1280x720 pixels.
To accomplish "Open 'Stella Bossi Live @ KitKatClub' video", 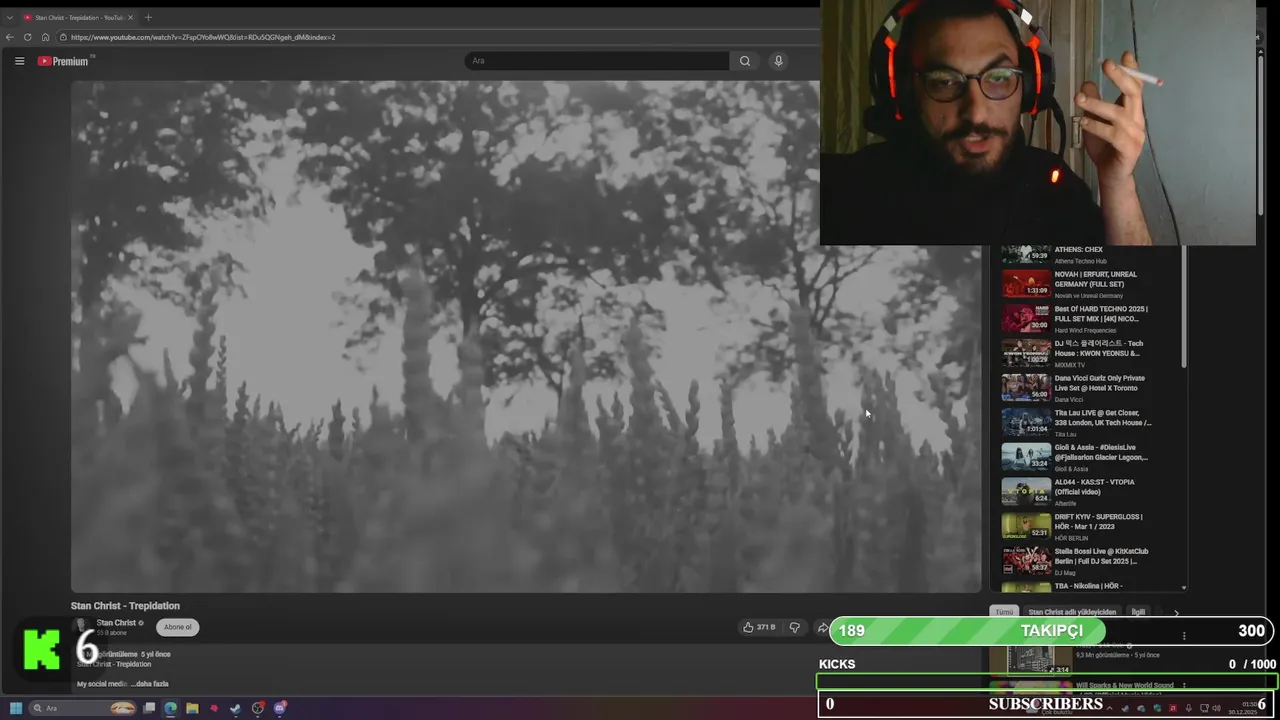I will tap(1101, 556).
